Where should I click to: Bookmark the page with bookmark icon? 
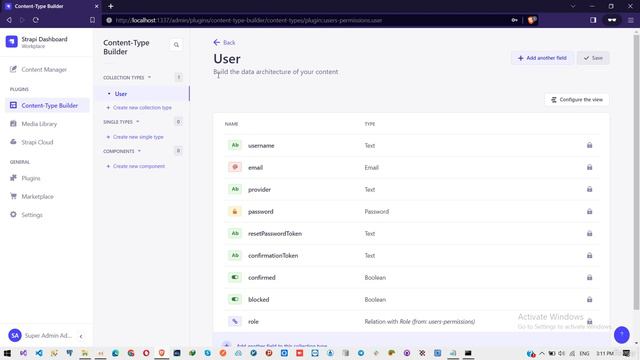click(x=93, y=20)
